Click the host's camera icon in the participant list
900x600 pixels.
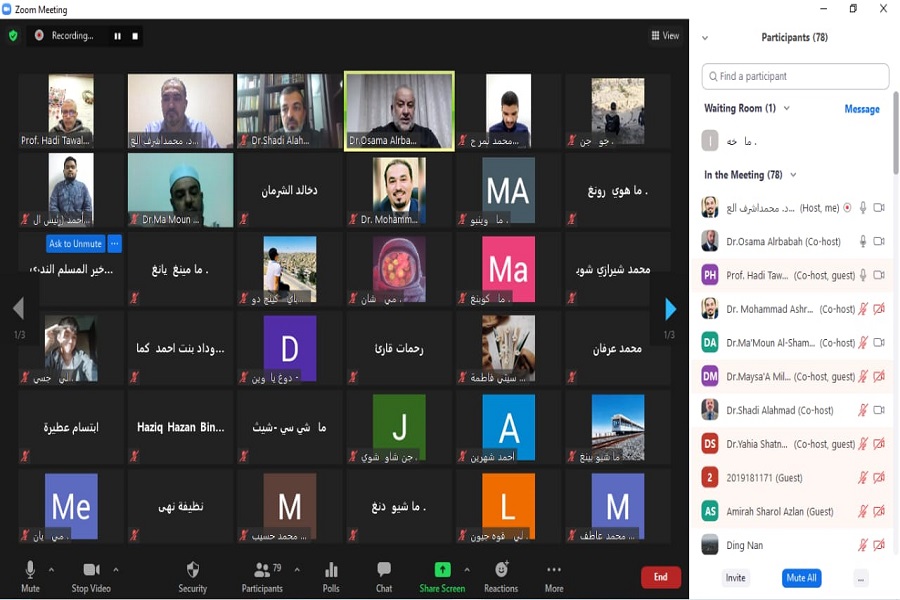click(x=879, y=208)
